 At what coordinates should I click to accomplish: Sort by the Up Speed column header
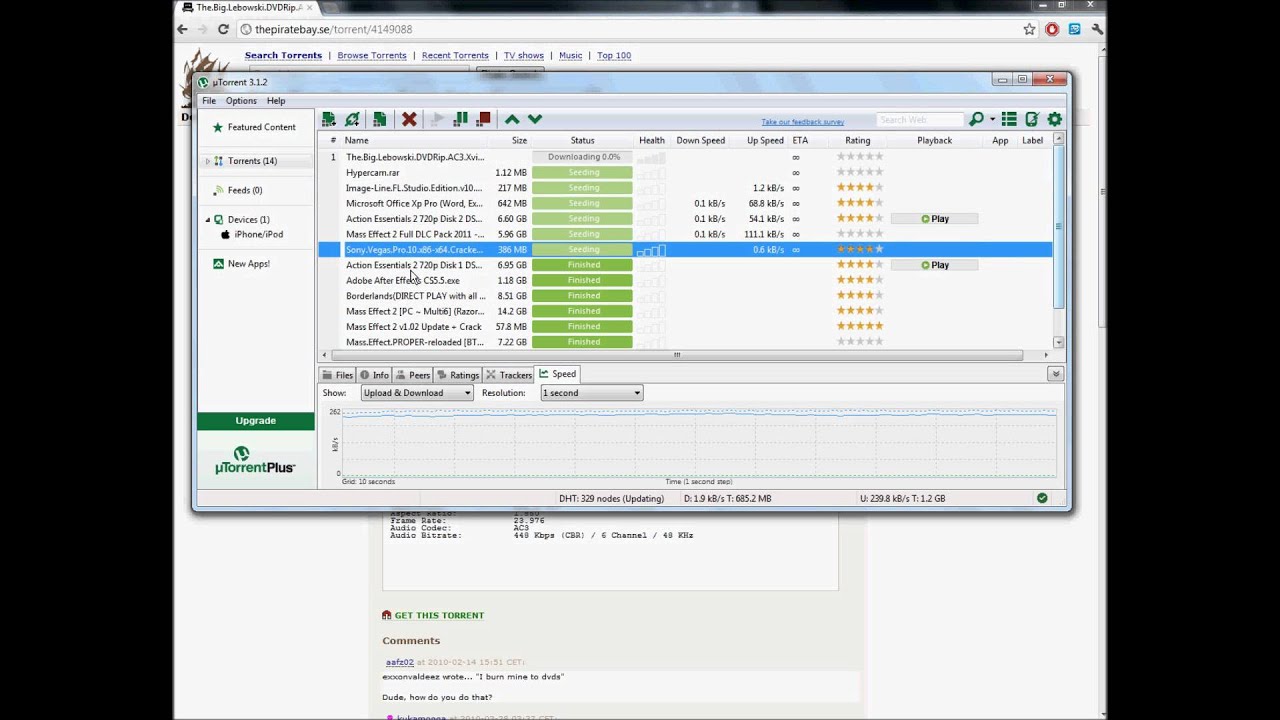coord(765,141)
